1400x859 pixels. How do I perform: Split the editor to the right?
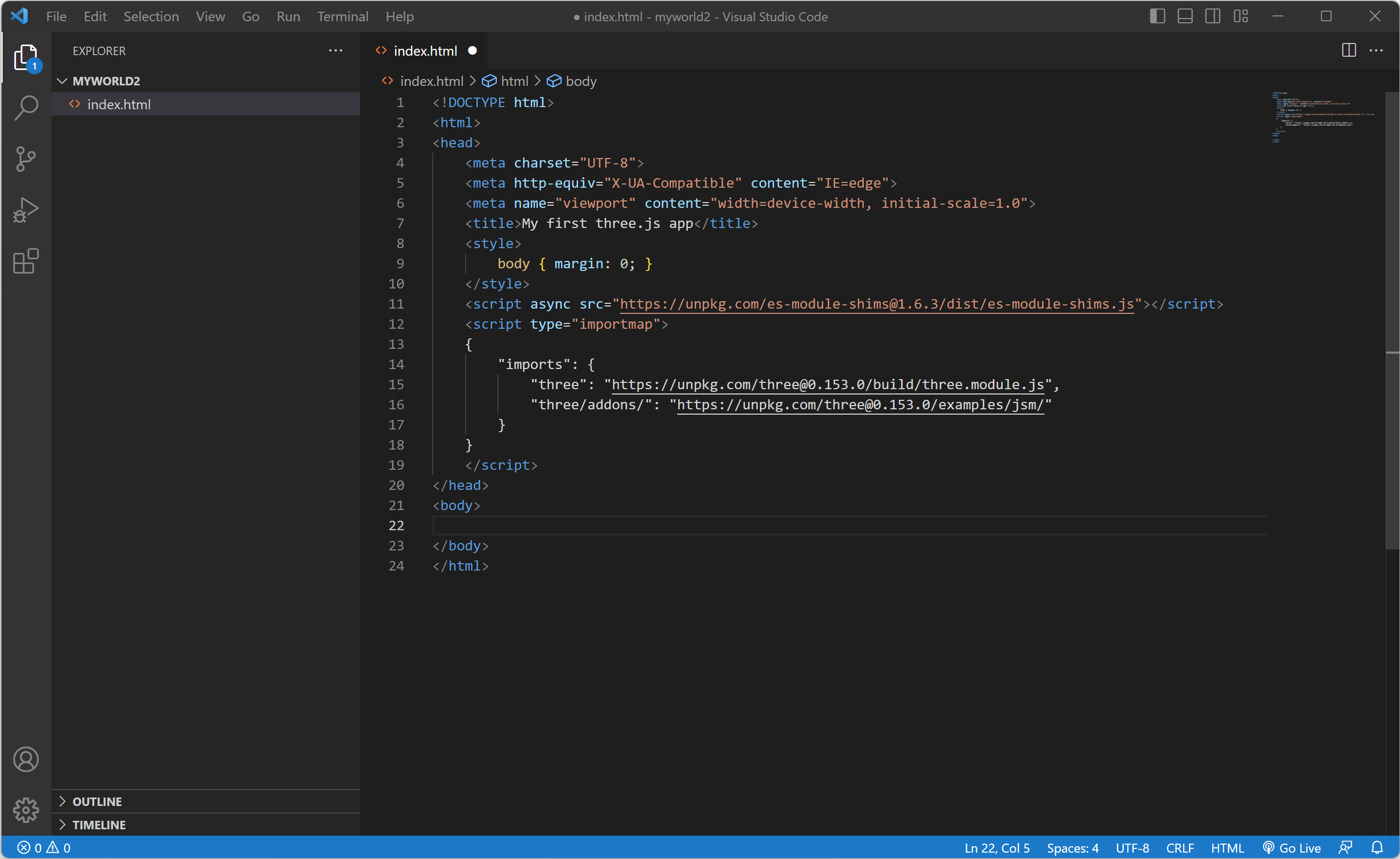[x=1348, y=50]
